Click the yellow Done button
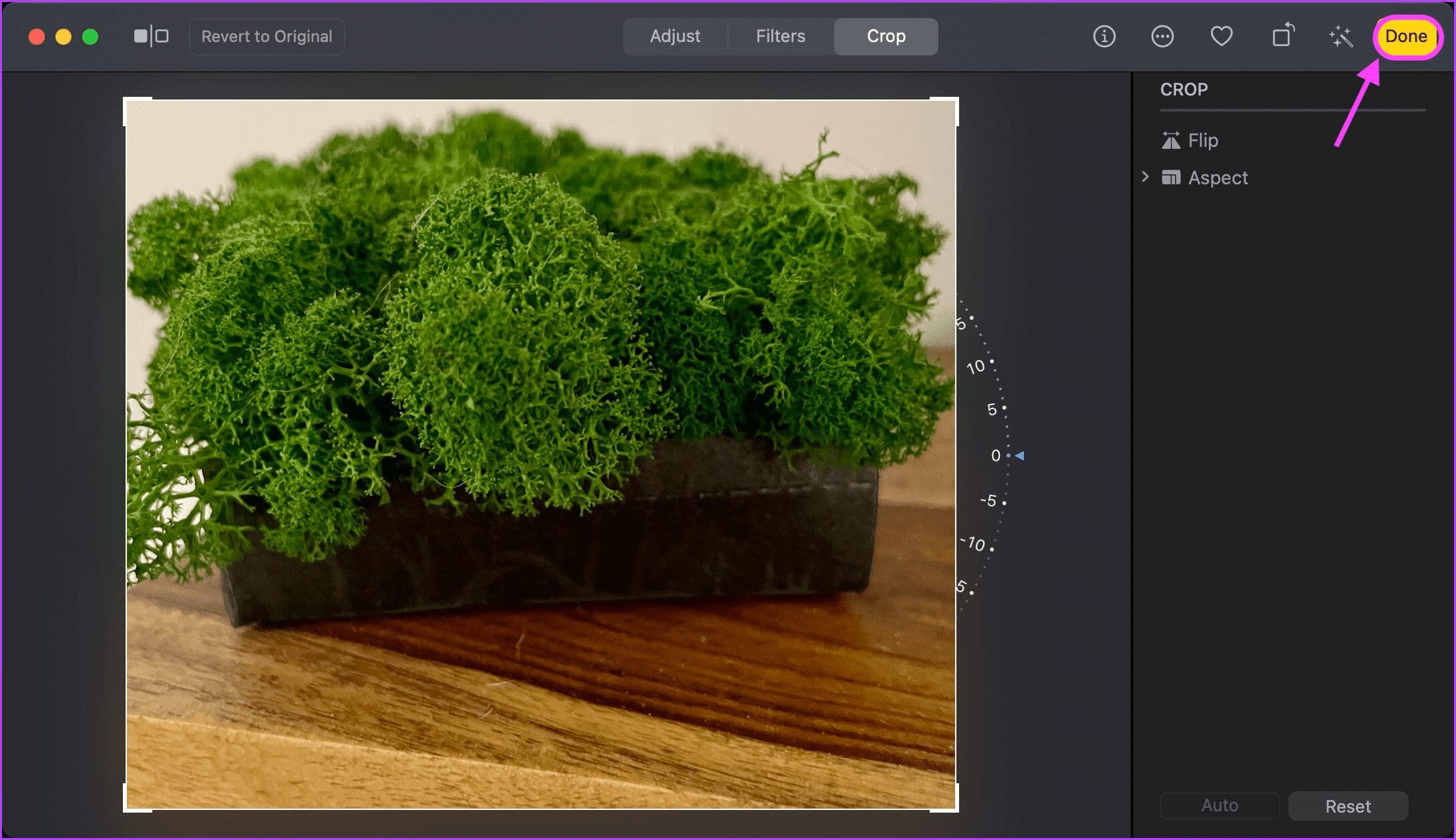This screenshot has height=840, width=1456. coord(1406,36)
